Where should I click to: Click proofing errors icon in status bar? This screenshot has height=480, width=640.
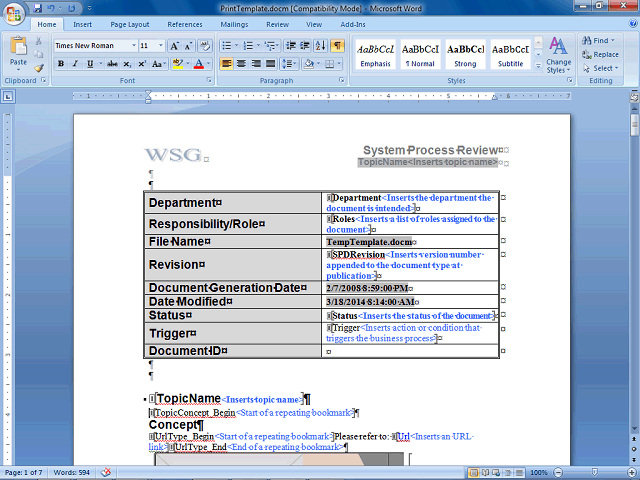(x=106, y=472)
